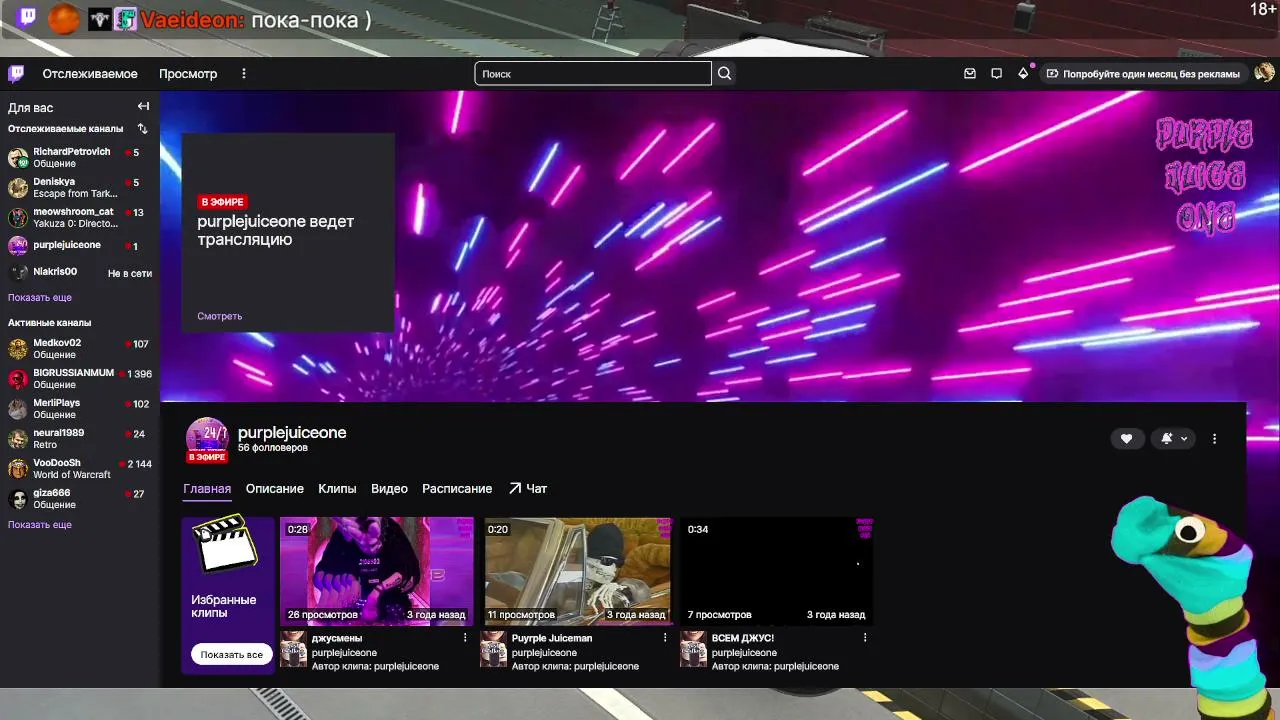Click Deniskya's avatar in the sidebar

[18, 188]
